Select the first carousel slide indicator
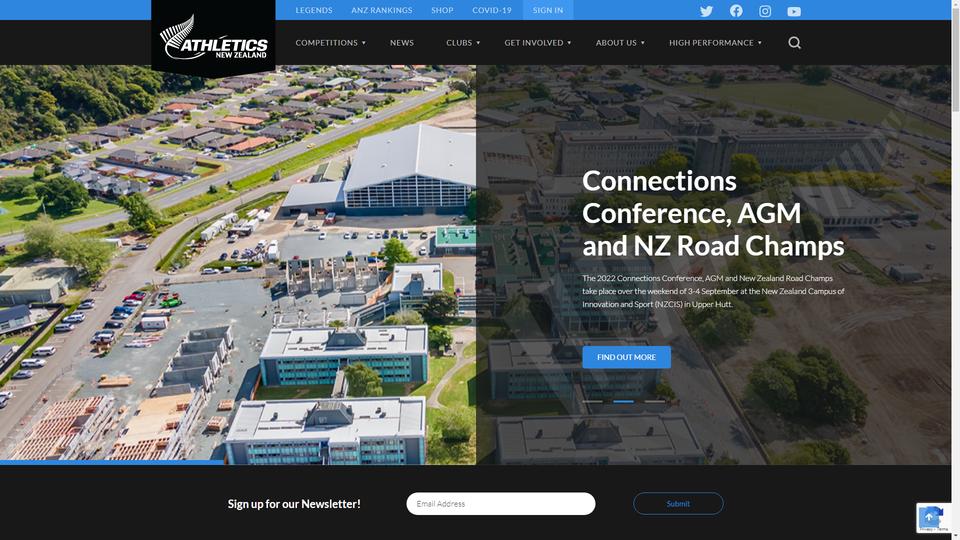Image resolution: width=960 pixels, height=540 pixels. [x=592, y=402]
